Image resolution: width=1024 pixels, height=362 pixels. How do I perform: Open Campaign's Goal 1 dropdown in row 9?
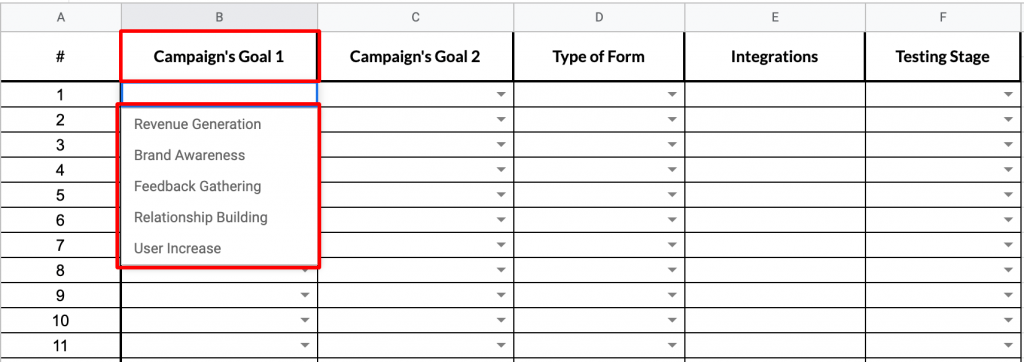(x=304, y=296)
